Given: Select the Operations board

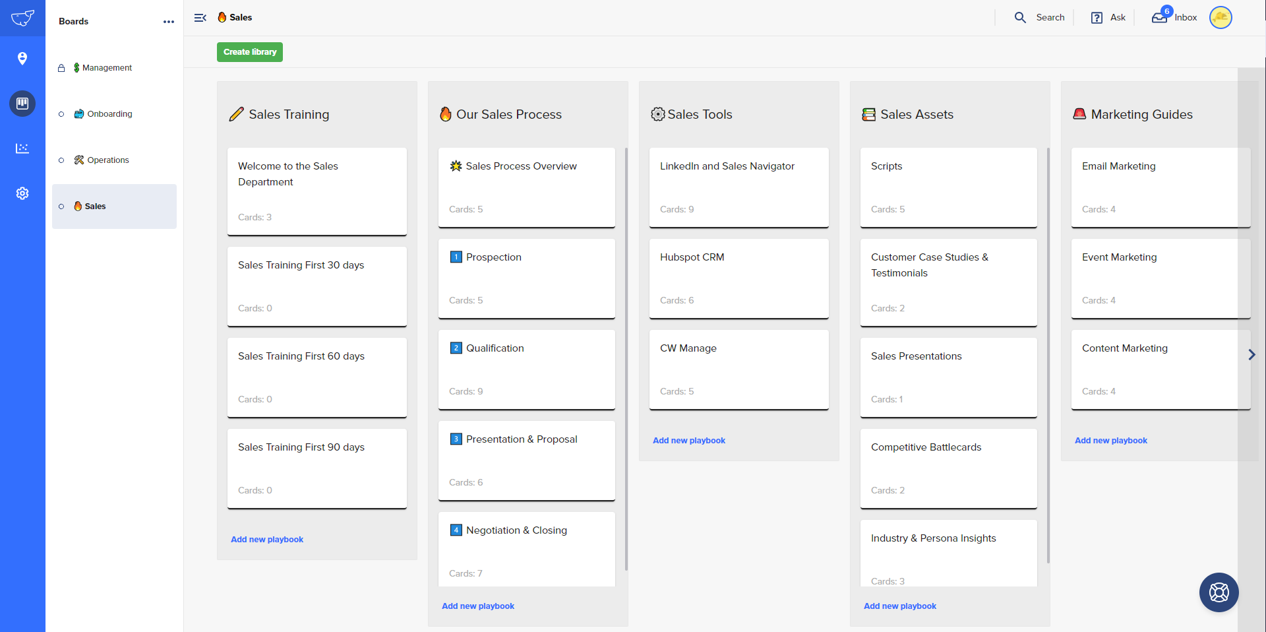Looking at the screenshot, I should coord(107,160).
